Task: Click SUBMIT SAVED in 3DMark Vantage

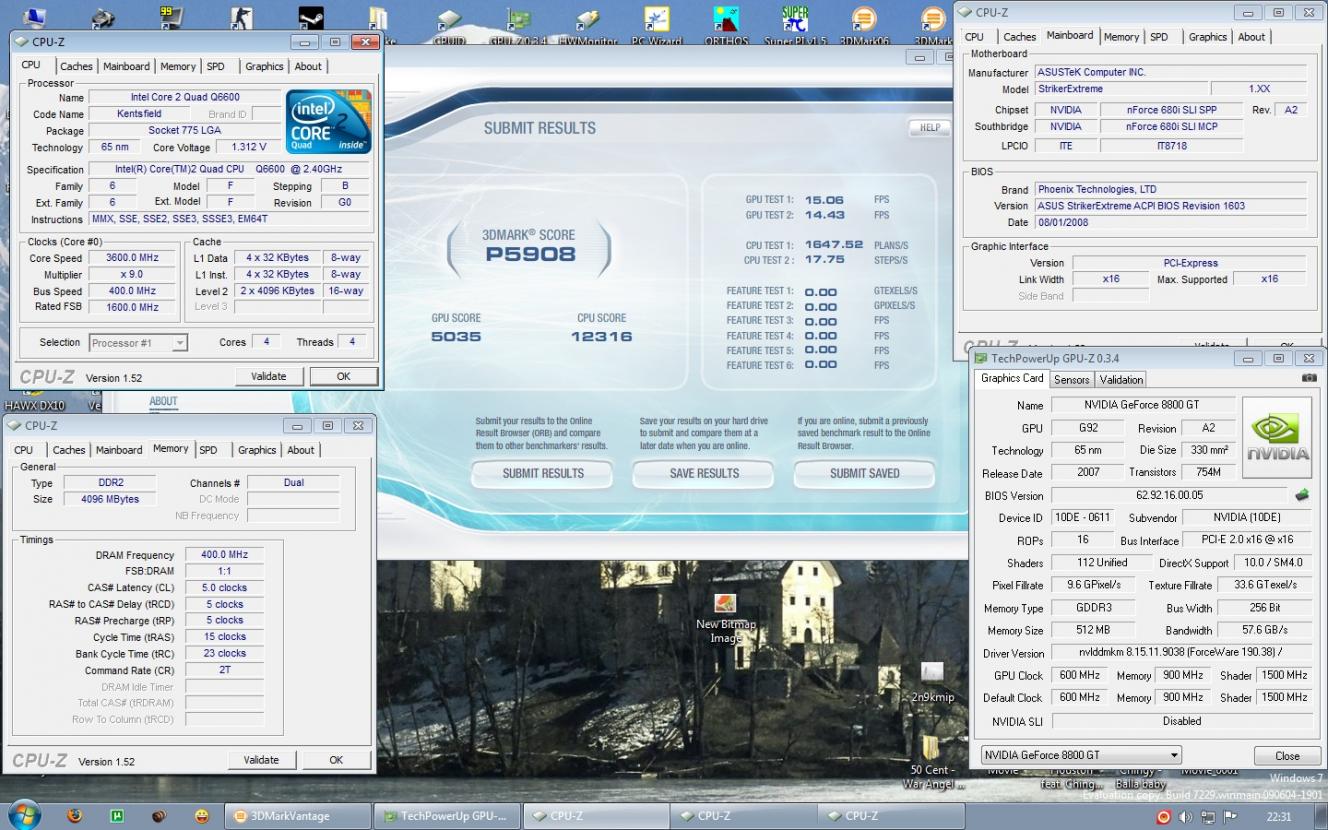Action: pyautogui.click(x=864, y=473)
